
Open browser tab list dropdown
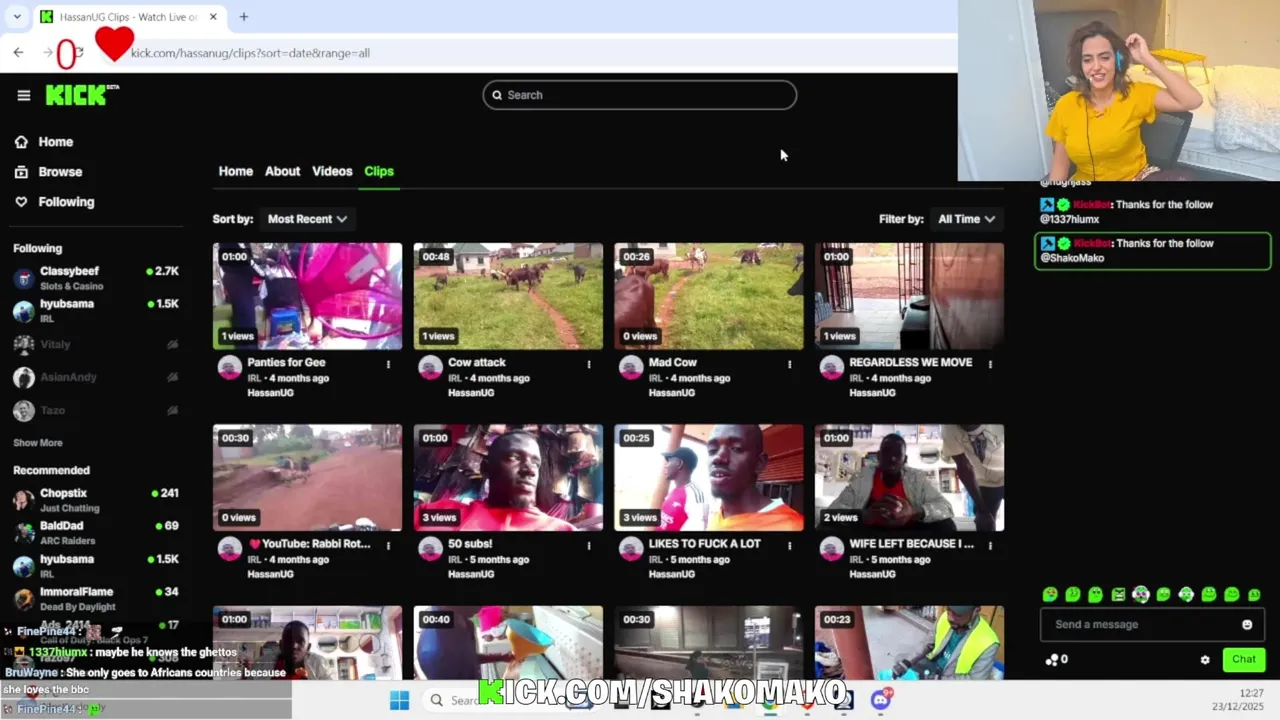click(x=16, y=16)
